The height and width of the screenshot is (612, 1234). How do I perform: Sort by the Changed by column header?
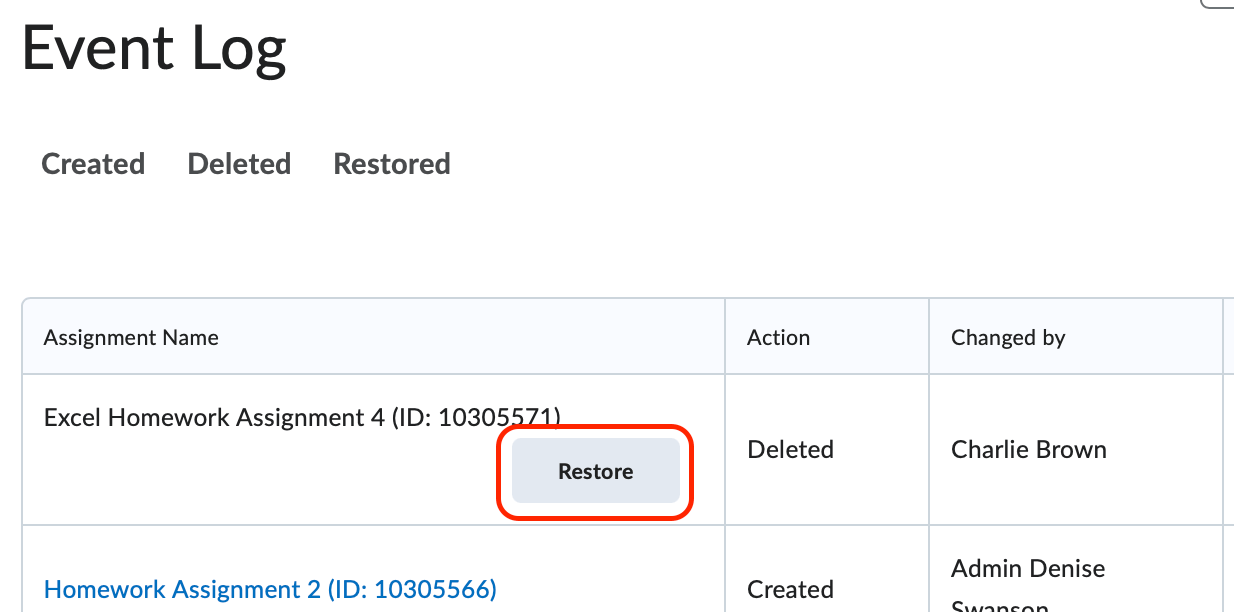[x=1008, y=337]
